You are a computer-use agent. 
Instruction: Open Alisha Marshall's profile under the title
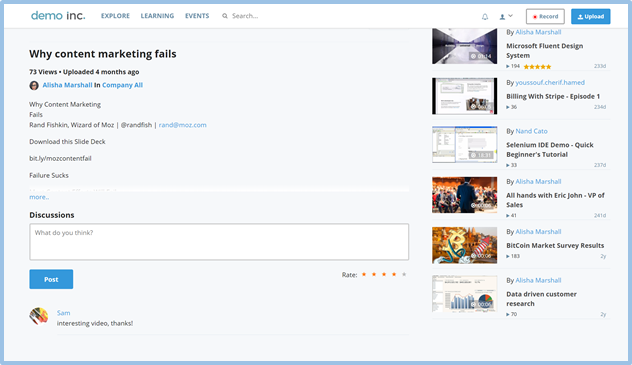click(67, 85)
